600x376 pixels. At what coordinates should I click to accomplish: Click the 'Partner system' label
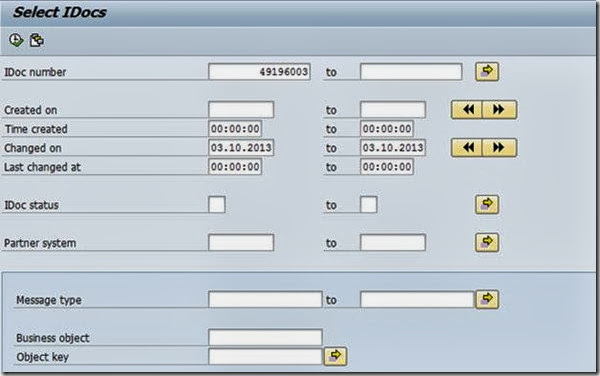40,243
